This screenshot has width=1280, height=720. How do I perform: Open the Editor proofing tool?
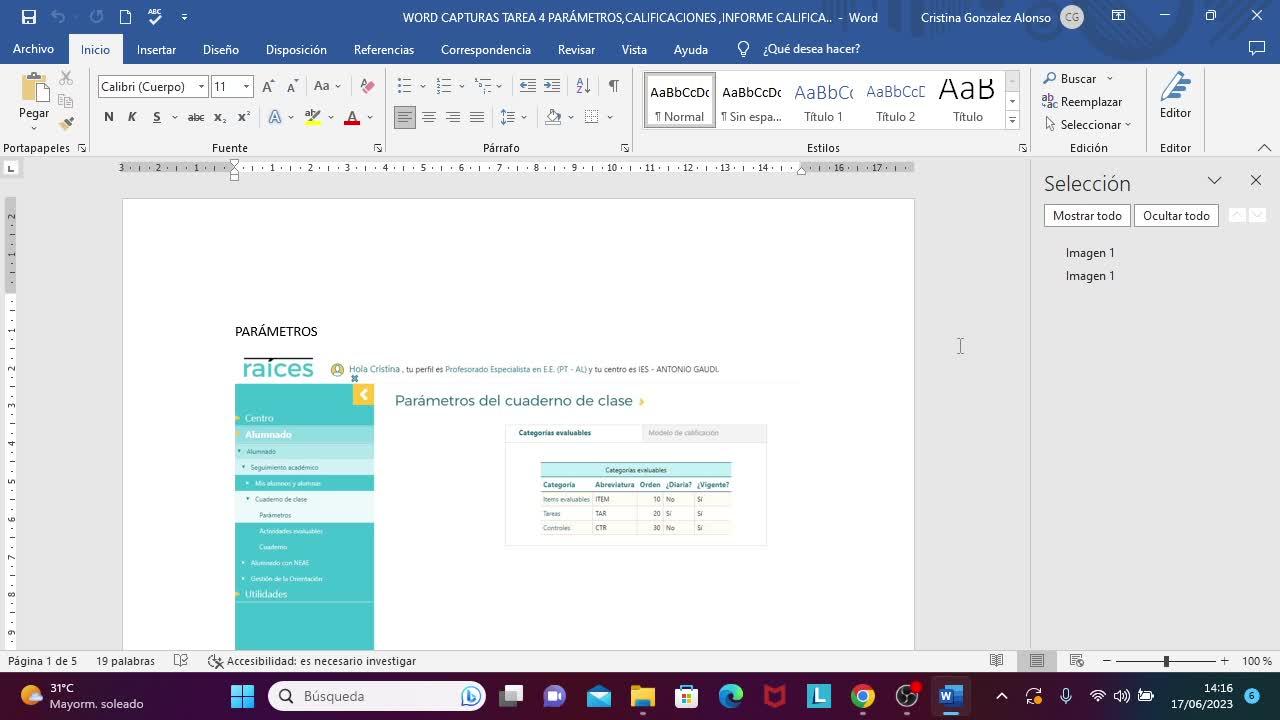tap(1175, 97)
